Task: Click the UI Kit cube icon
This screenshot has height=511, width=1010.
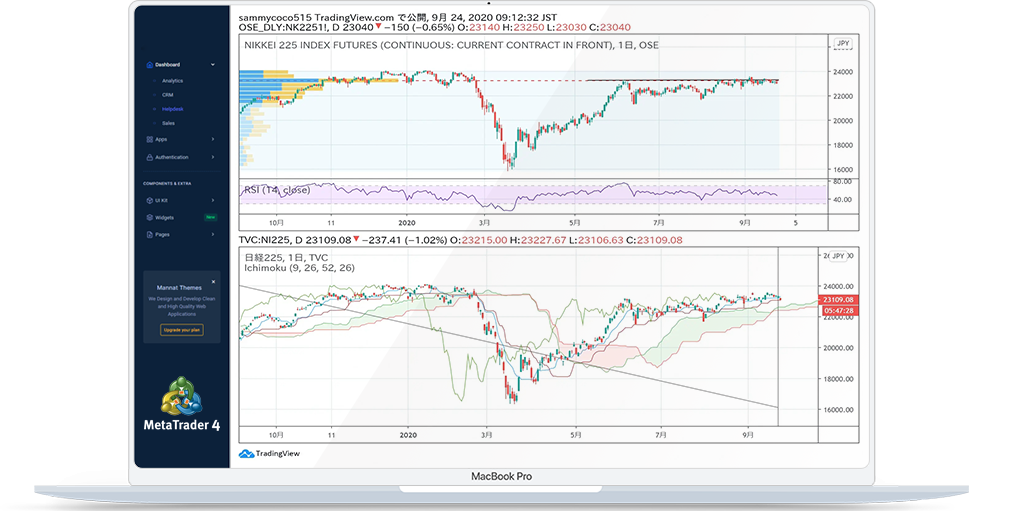Action: (x=149, y=200)
